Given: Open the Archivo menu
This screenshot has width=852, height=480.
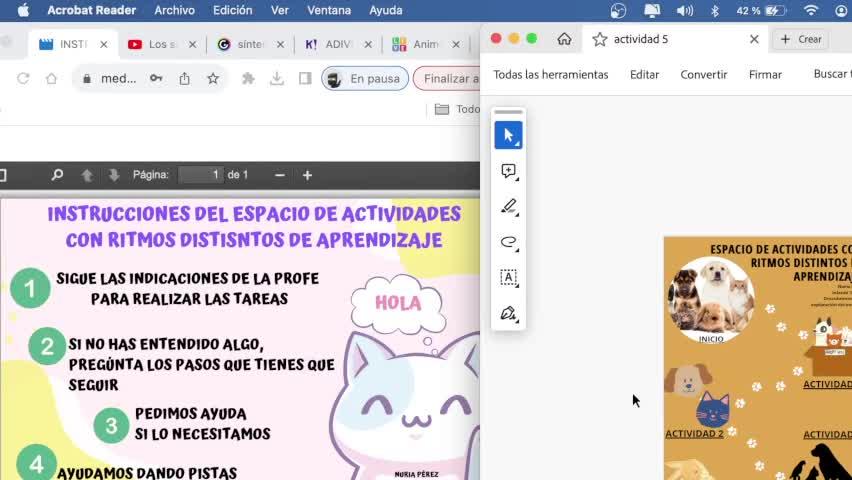Looking at the screenshot, I should [174, 10].
